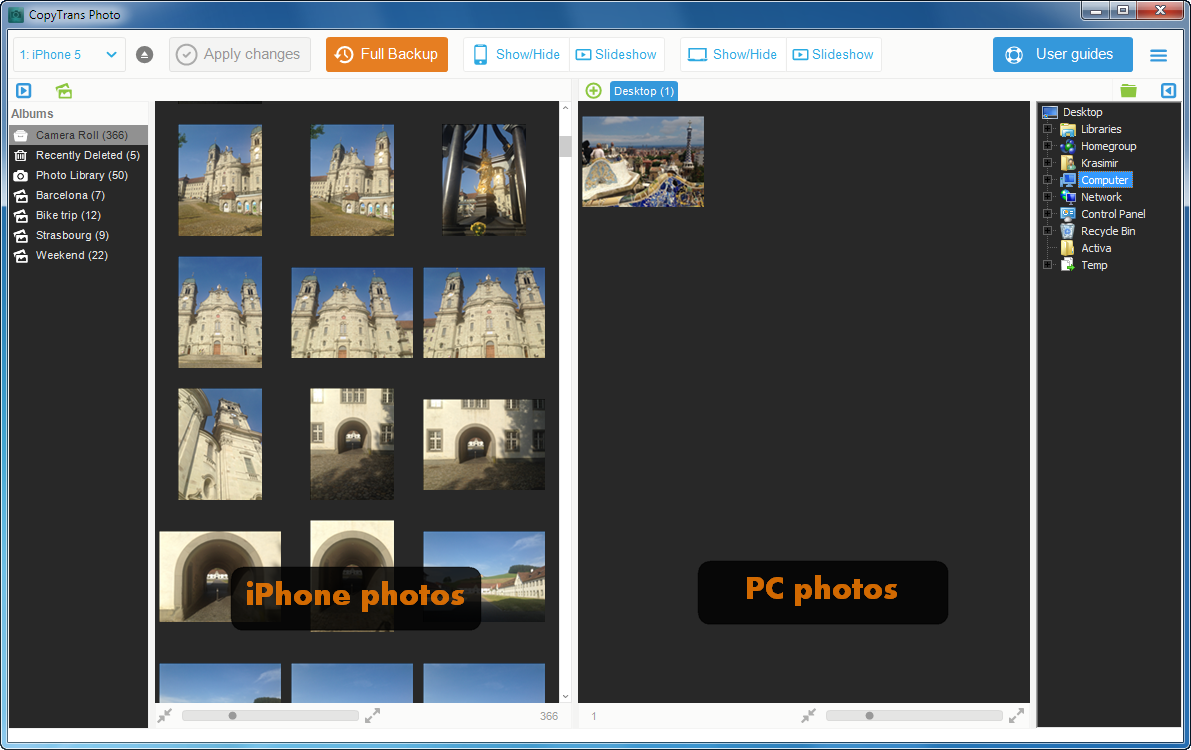Click the Weekend album icon
The width and height of the screenshot is (1191, 750).
click(x=21, y=255)
